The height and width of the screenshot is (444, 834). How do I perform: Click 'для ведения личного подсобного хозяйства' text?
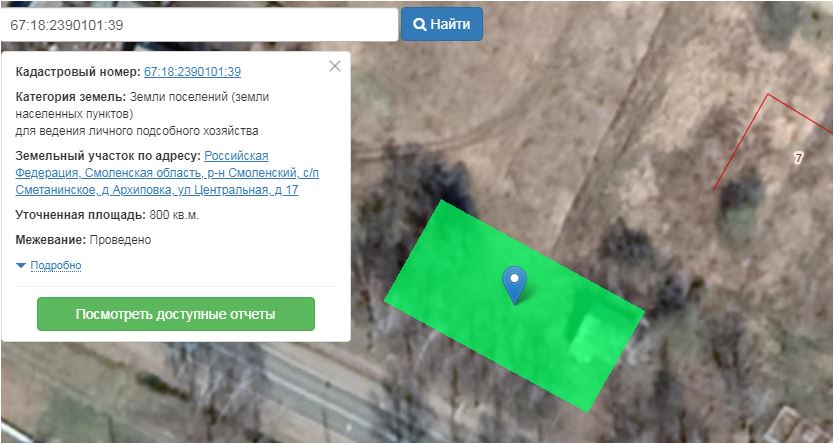[x=137, y=131]
